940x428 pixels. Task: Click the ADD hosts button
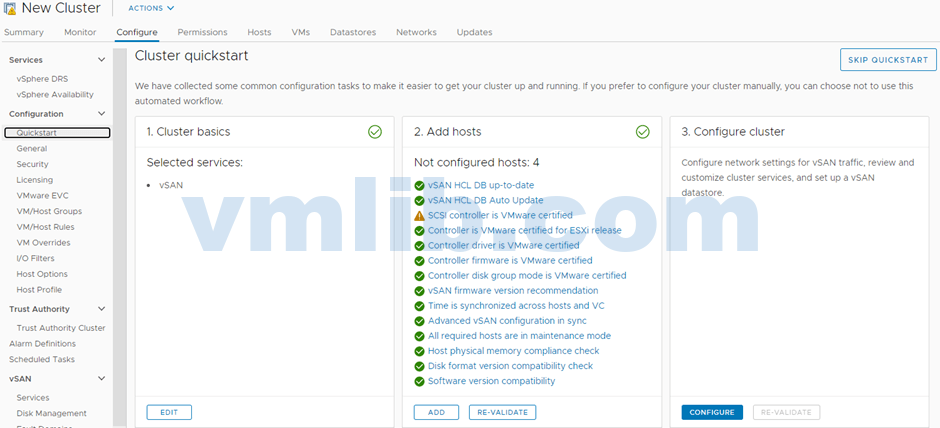436,412
